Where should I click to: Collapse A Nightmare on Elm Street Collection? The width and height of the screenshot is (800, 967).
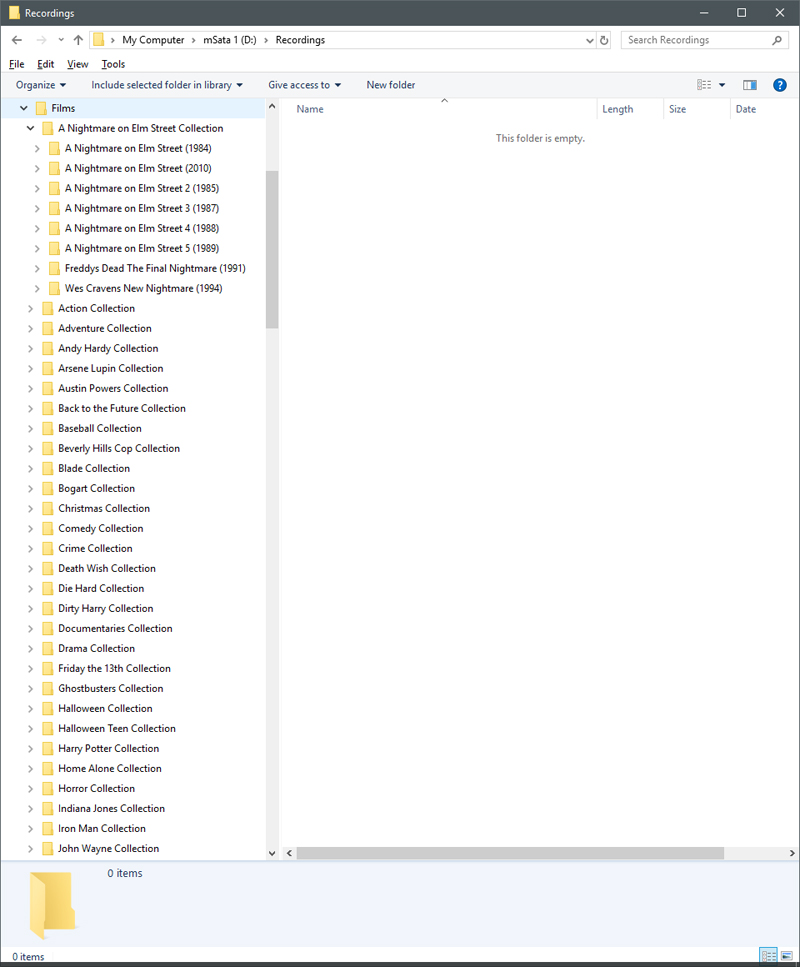pos(30,128)
